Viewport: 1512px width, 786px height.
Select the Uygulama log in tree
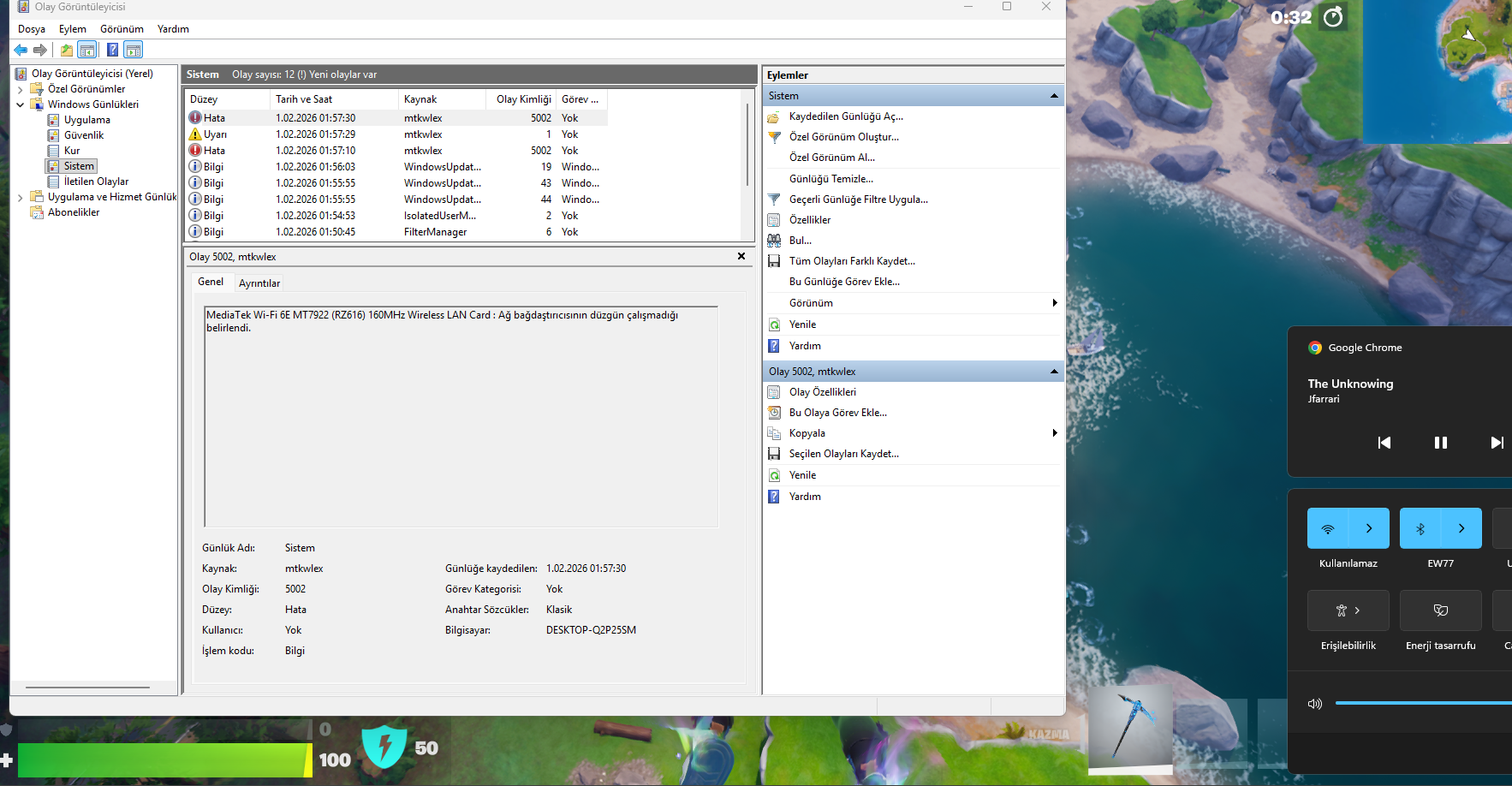[x=86, y=120]
